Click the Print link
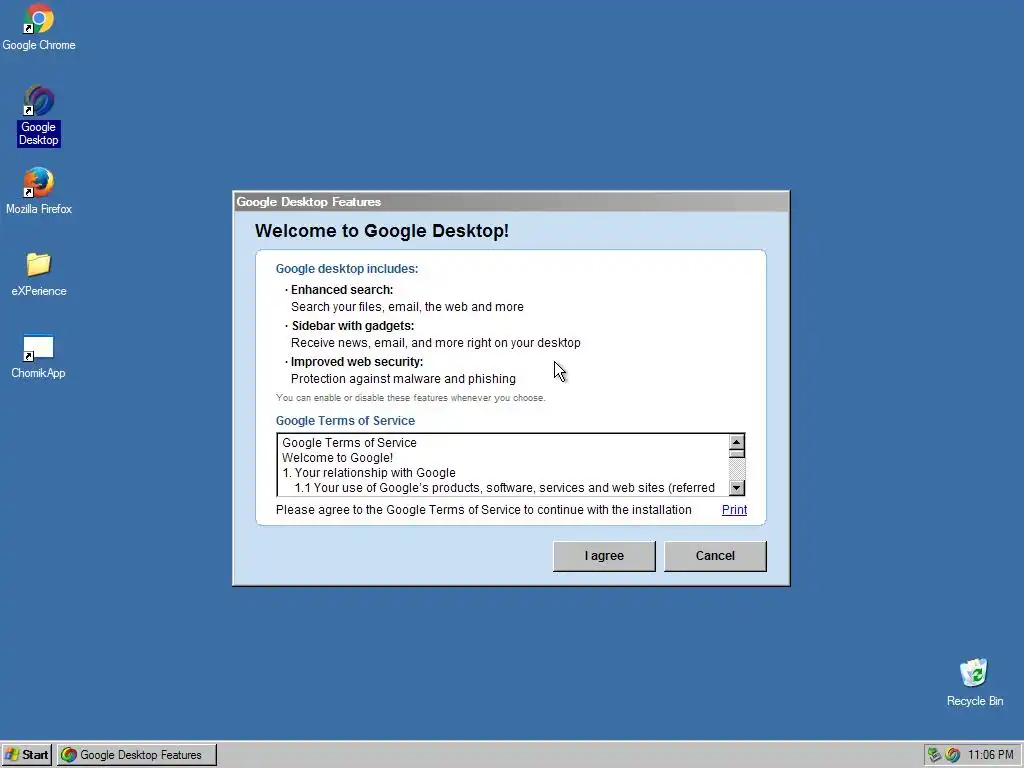1024x768 pixels. click(x=734, y=509)
